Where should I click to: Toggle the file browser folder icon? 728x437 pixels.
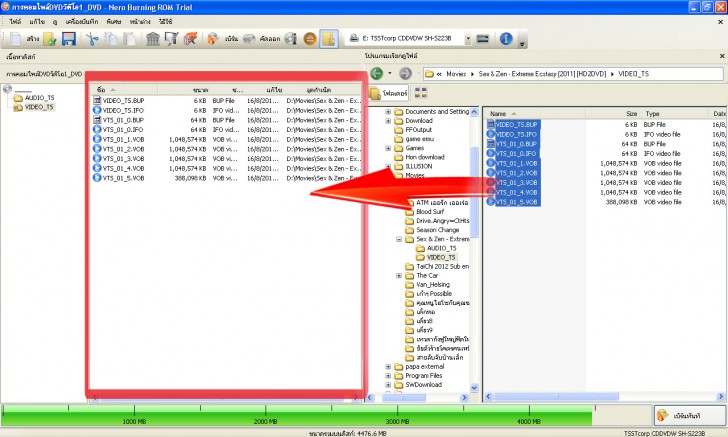point(329,39)
